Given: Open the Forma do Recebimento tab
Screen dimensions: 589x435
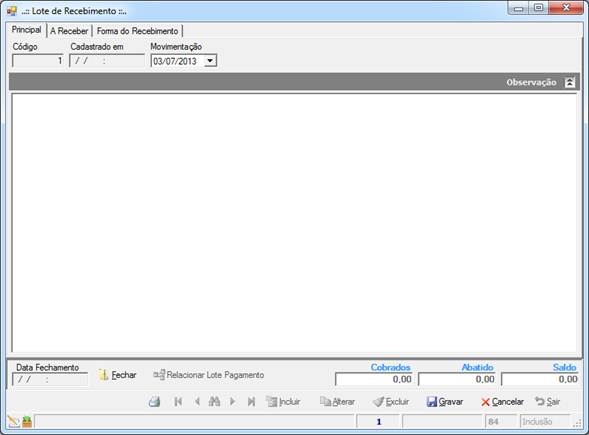Looking at the screenshot, I should pos(137,31).
